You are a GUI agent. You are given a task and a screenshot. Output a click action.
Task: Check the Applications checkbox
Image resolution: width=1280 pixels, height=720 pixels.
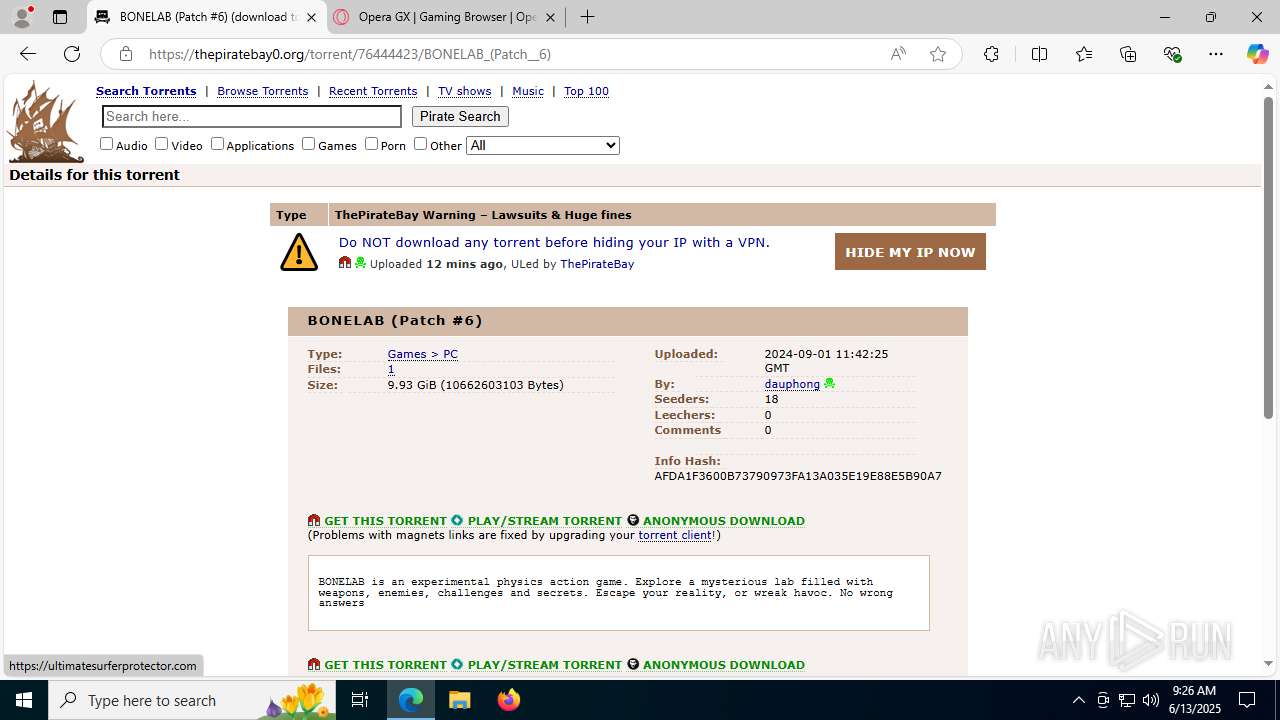point(217,144)
